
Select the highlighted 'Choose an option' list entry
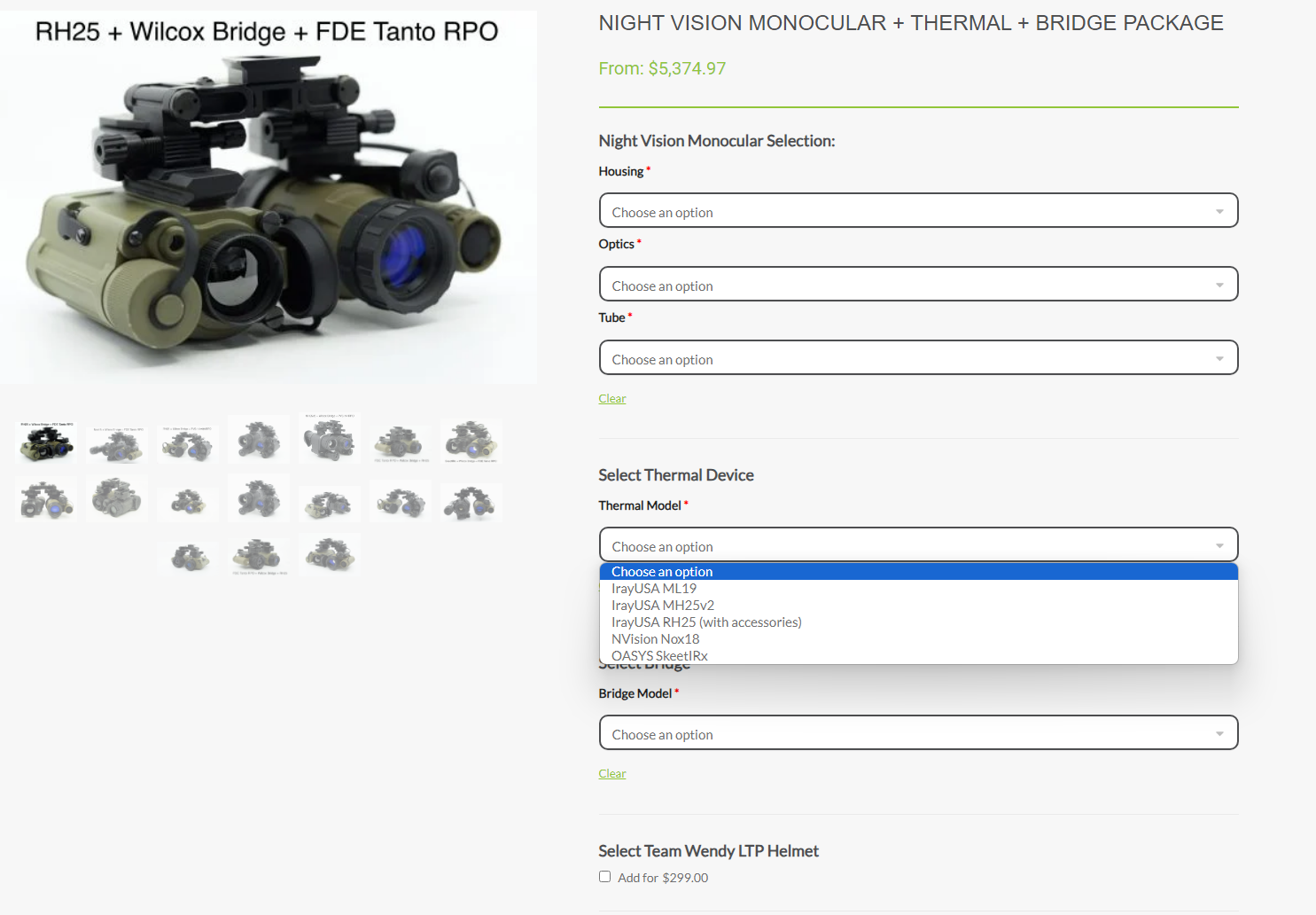pos(918,572)
